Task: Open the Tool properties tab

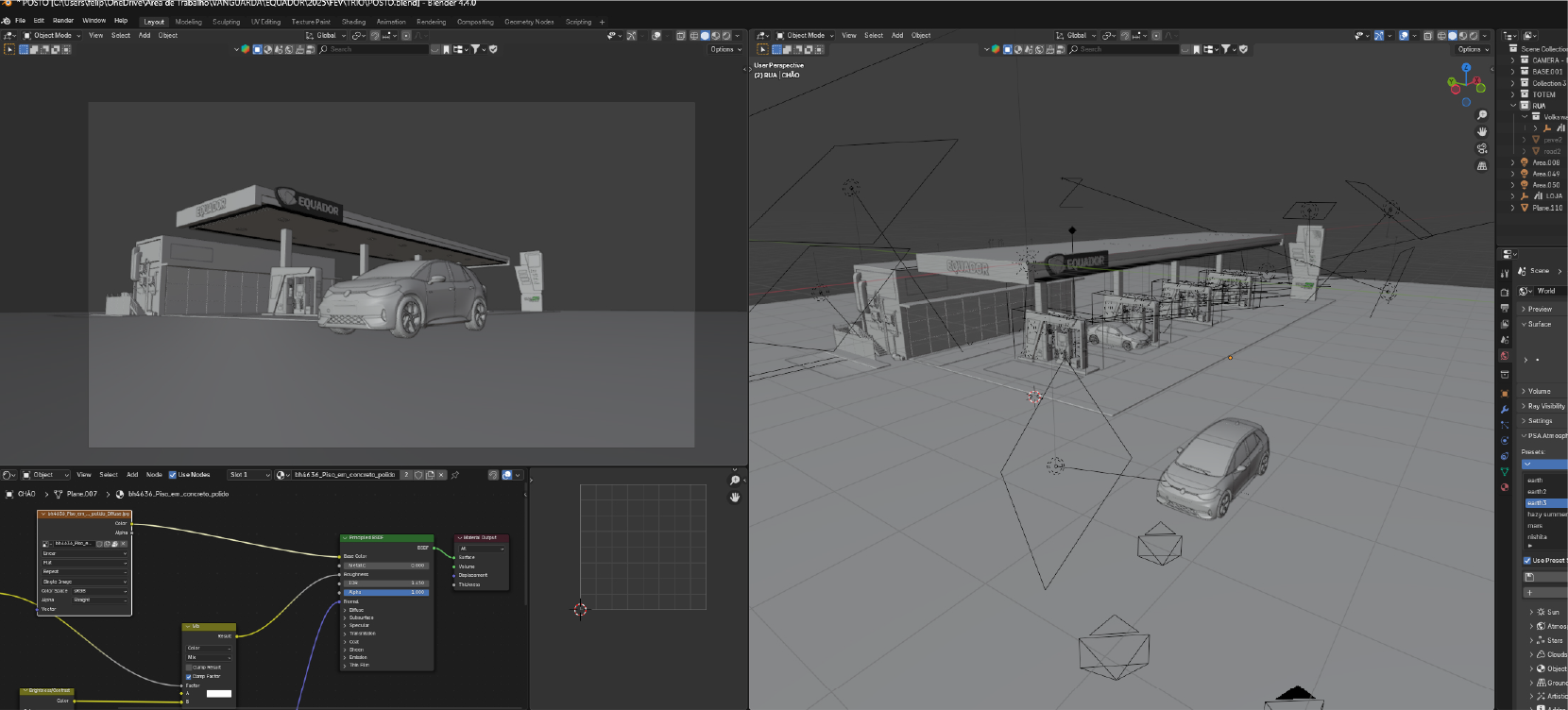Action: coord(1505,274)
